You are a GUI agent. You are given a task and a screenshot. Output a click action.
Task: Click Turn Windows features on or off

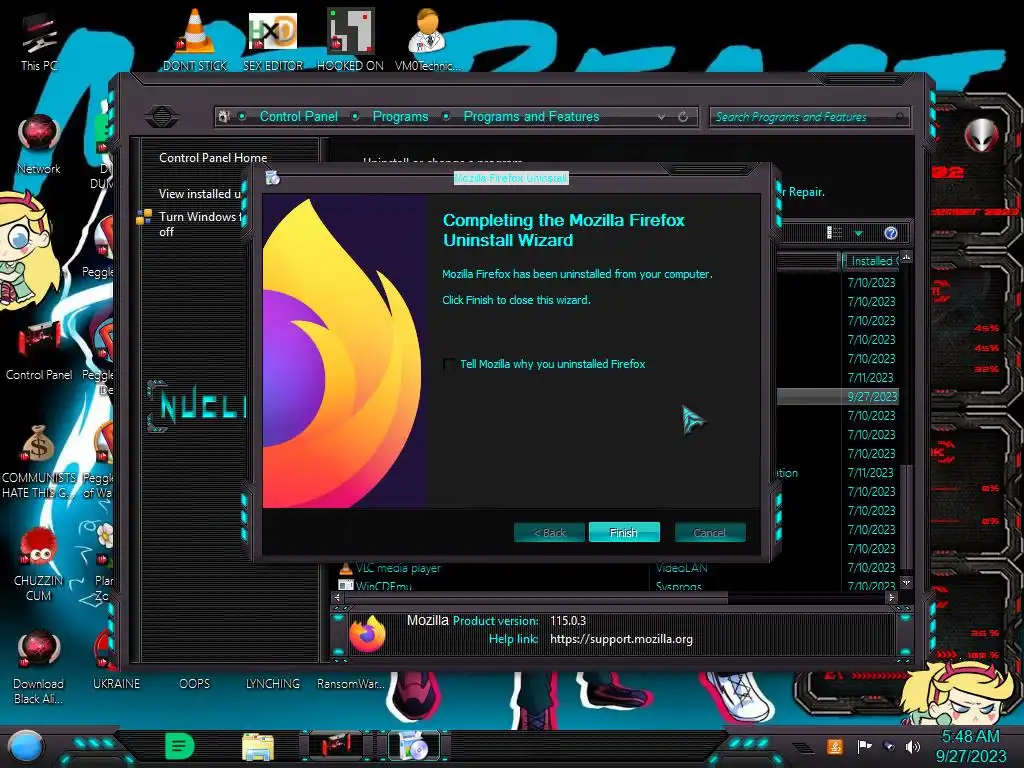point(200,224)
